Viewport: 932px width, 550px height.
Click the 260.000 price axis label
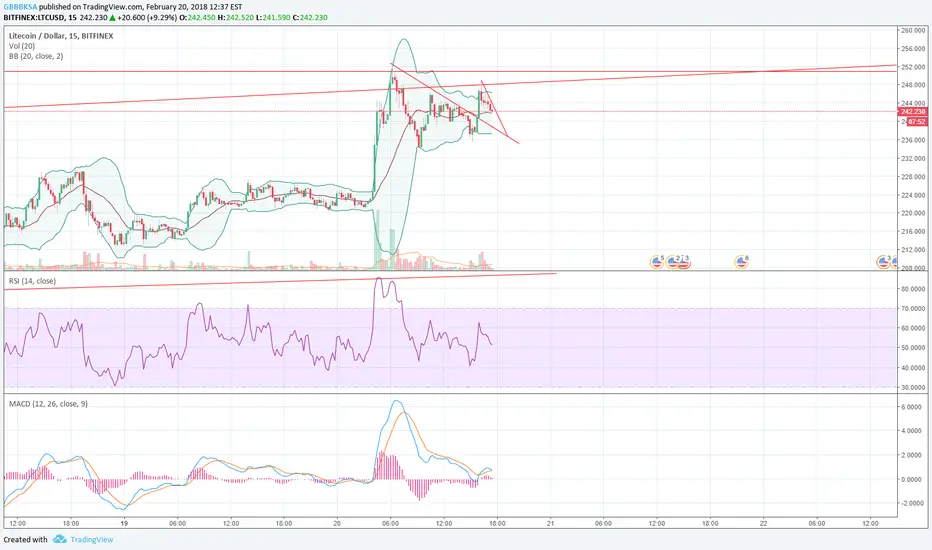pos(913,30)
